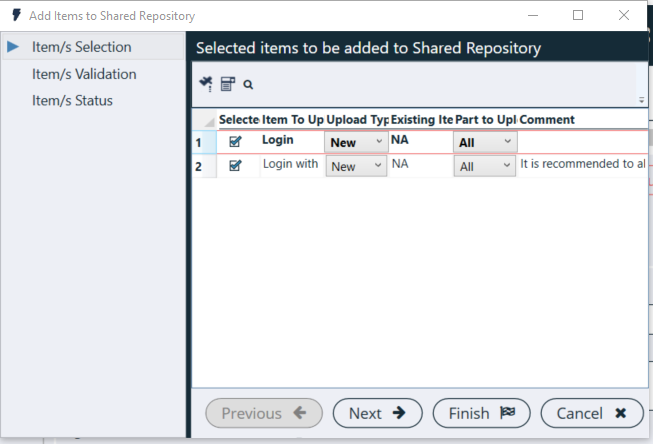Click the toolbar overflow arrow at right edge

point(641,100)
